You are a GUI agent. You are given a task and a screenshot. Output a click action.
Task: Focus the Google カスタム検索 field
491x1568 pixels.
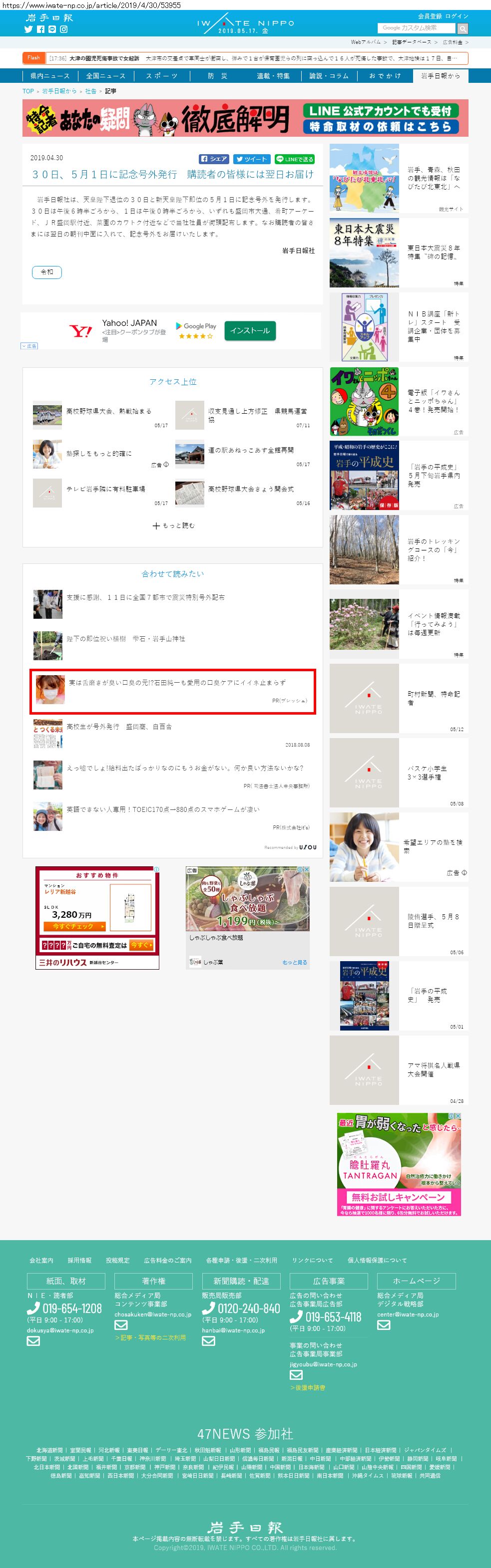[x=416, y=28]
